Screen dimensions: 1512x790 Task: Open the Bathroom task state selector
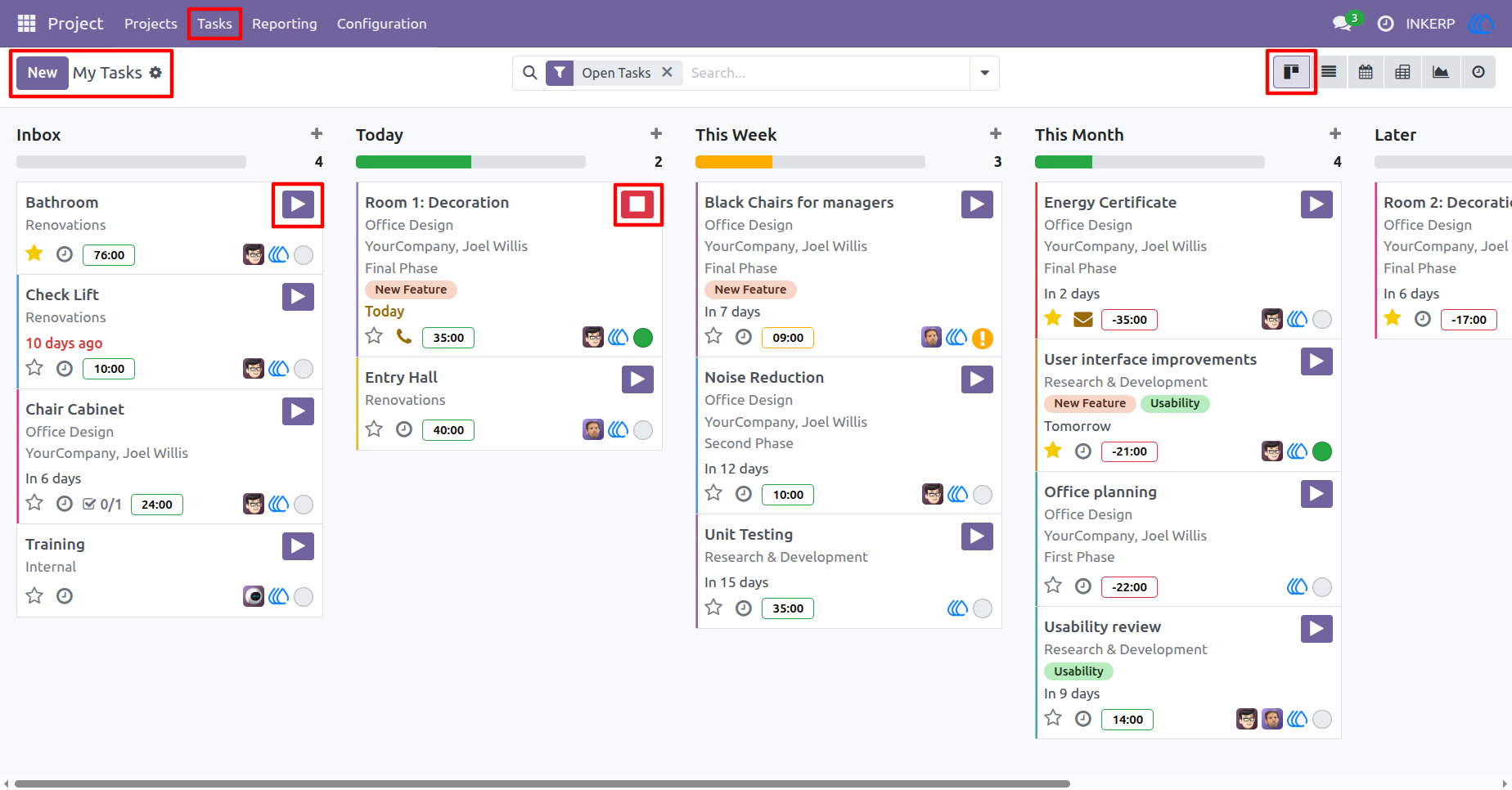pos(304,255)
